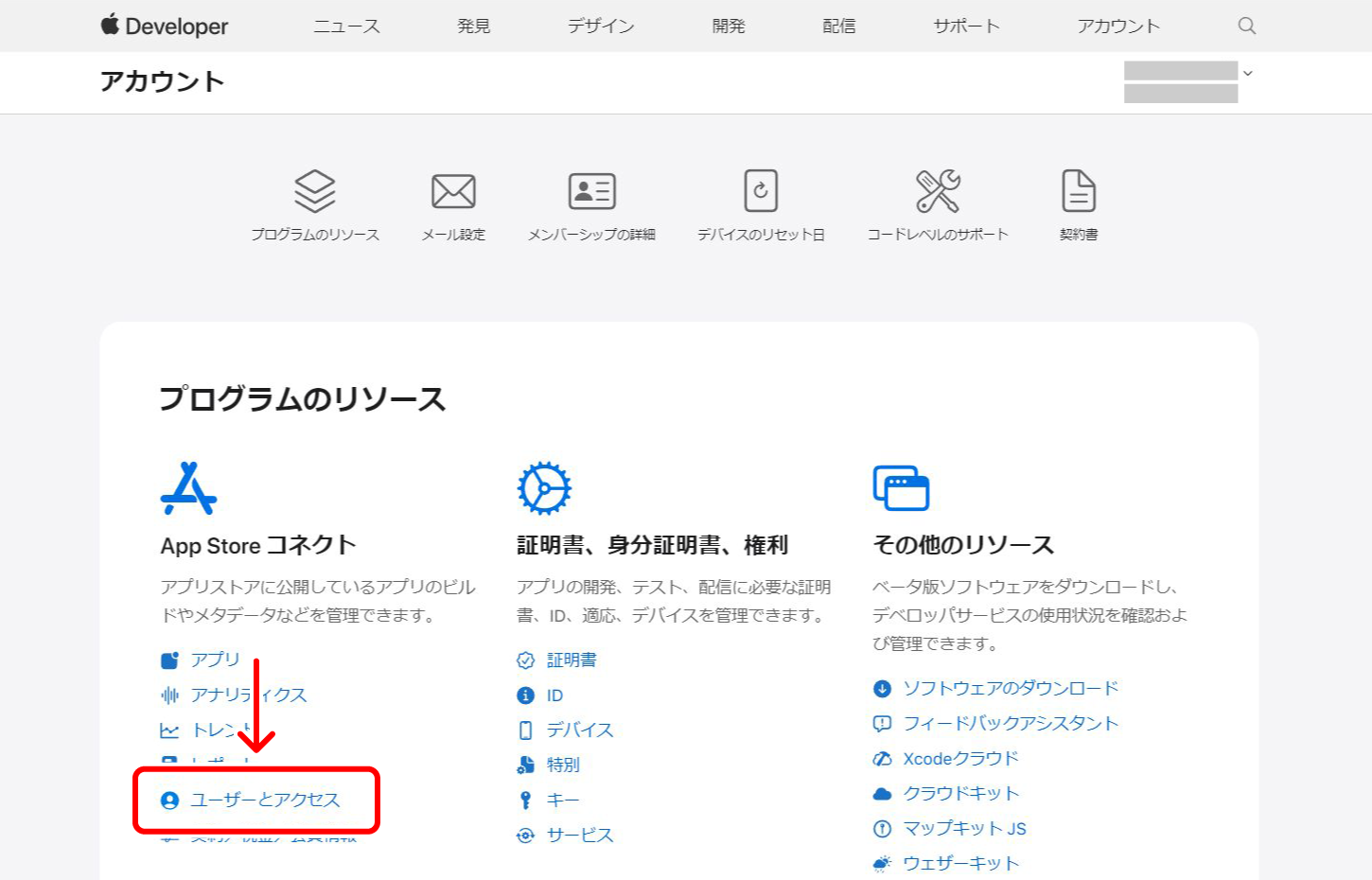Screen dimensions: 1372x880
Task: Open コードレベルのサポート tools icon
Action: click(x=938, y=192)
